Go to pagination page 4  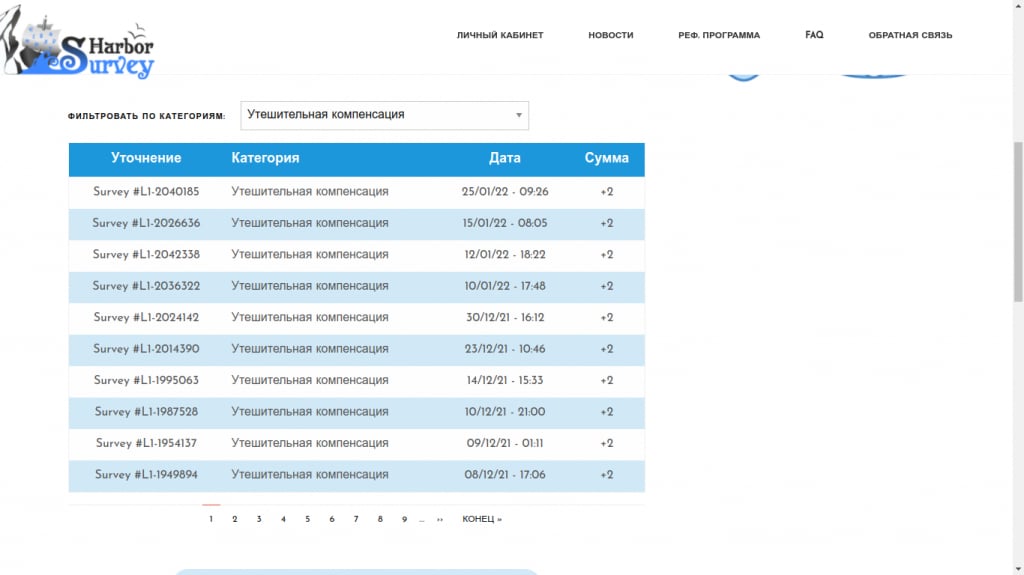(x=283, y=519)
